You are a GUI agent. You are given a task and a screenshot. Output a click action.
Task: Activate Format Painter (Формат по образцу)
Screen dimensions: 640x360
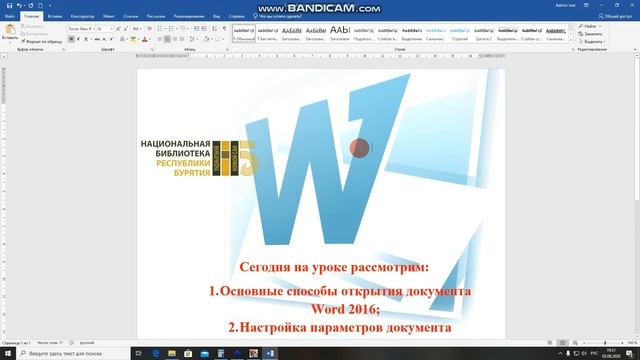[x=42, y=41]
